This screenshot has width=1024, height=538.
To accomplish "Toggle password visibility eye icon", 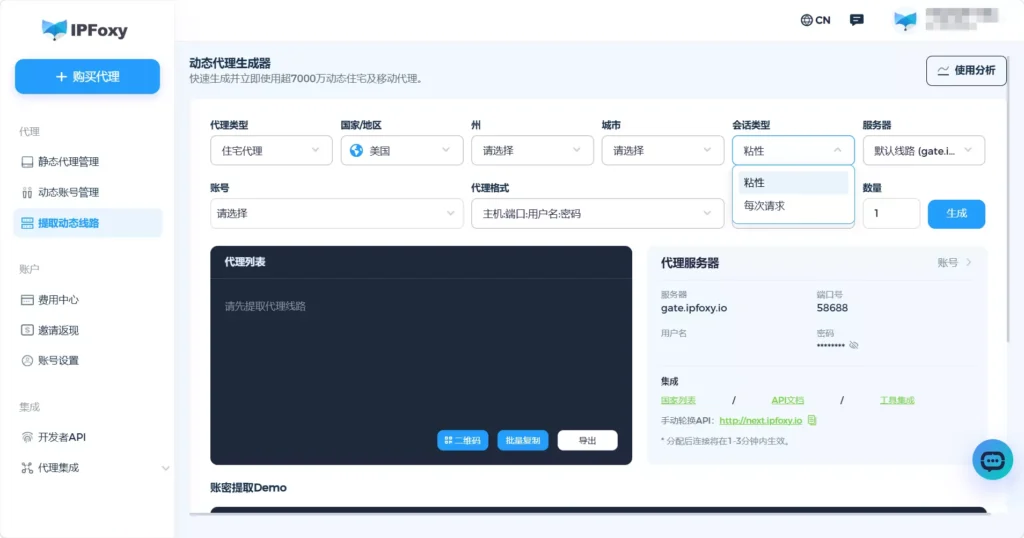I will 853,345.
